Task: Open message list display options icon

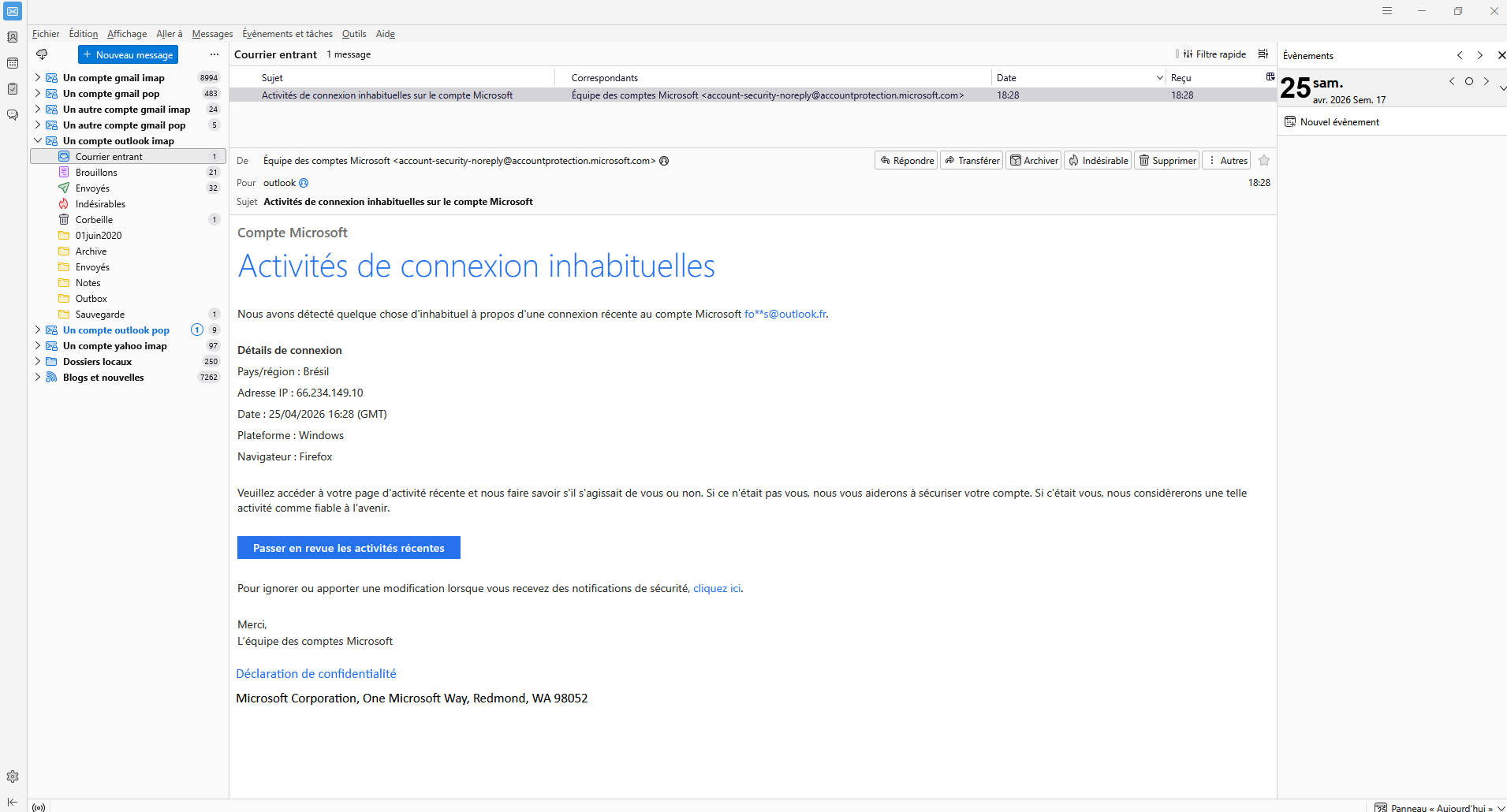Action: pyautogui.click(x=1263, y=54)
